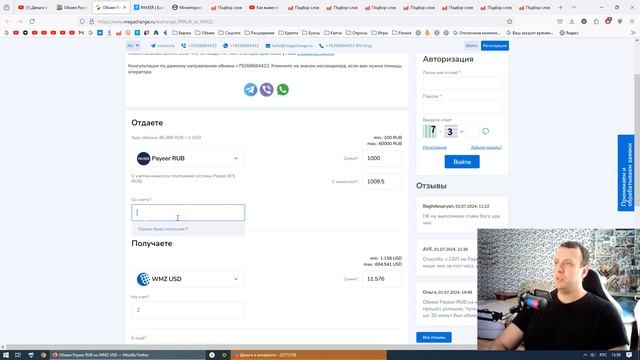Open Игры bookmarks folder
The height and width of the screenshot is (360, 640).
[380, 33]
